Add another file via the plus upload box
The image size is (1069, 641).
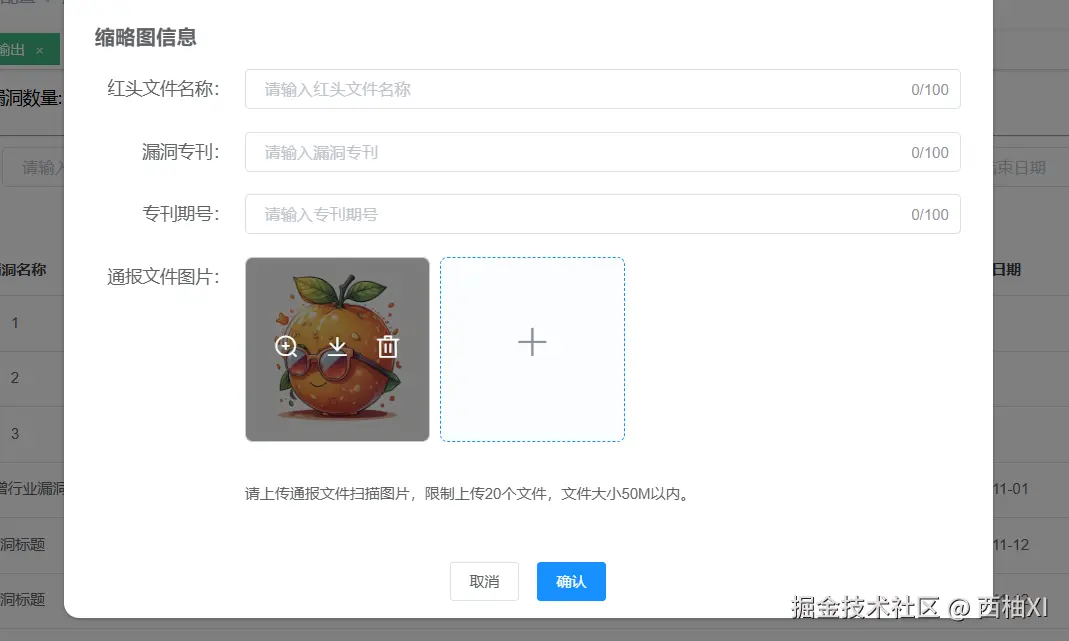[532, 349]
